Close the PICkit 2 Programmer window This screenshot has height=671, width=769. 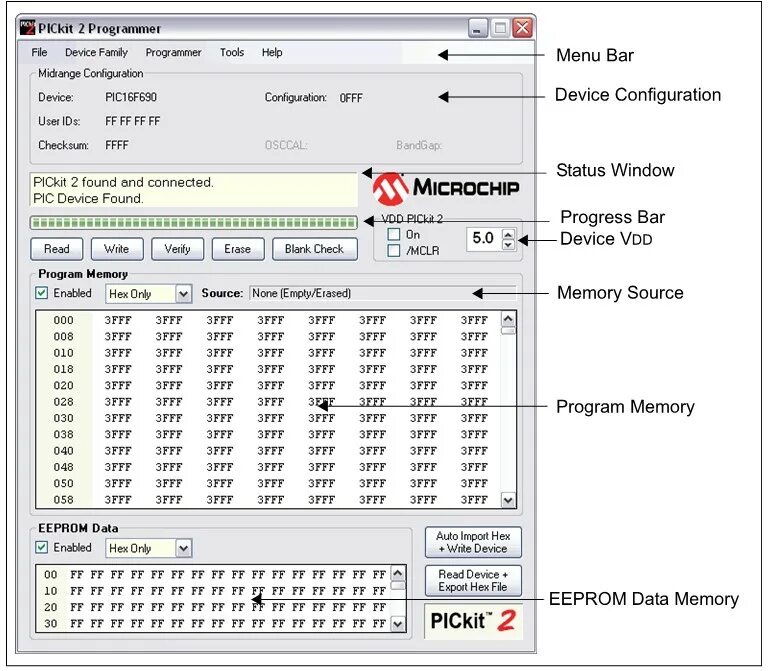[522, 28]
